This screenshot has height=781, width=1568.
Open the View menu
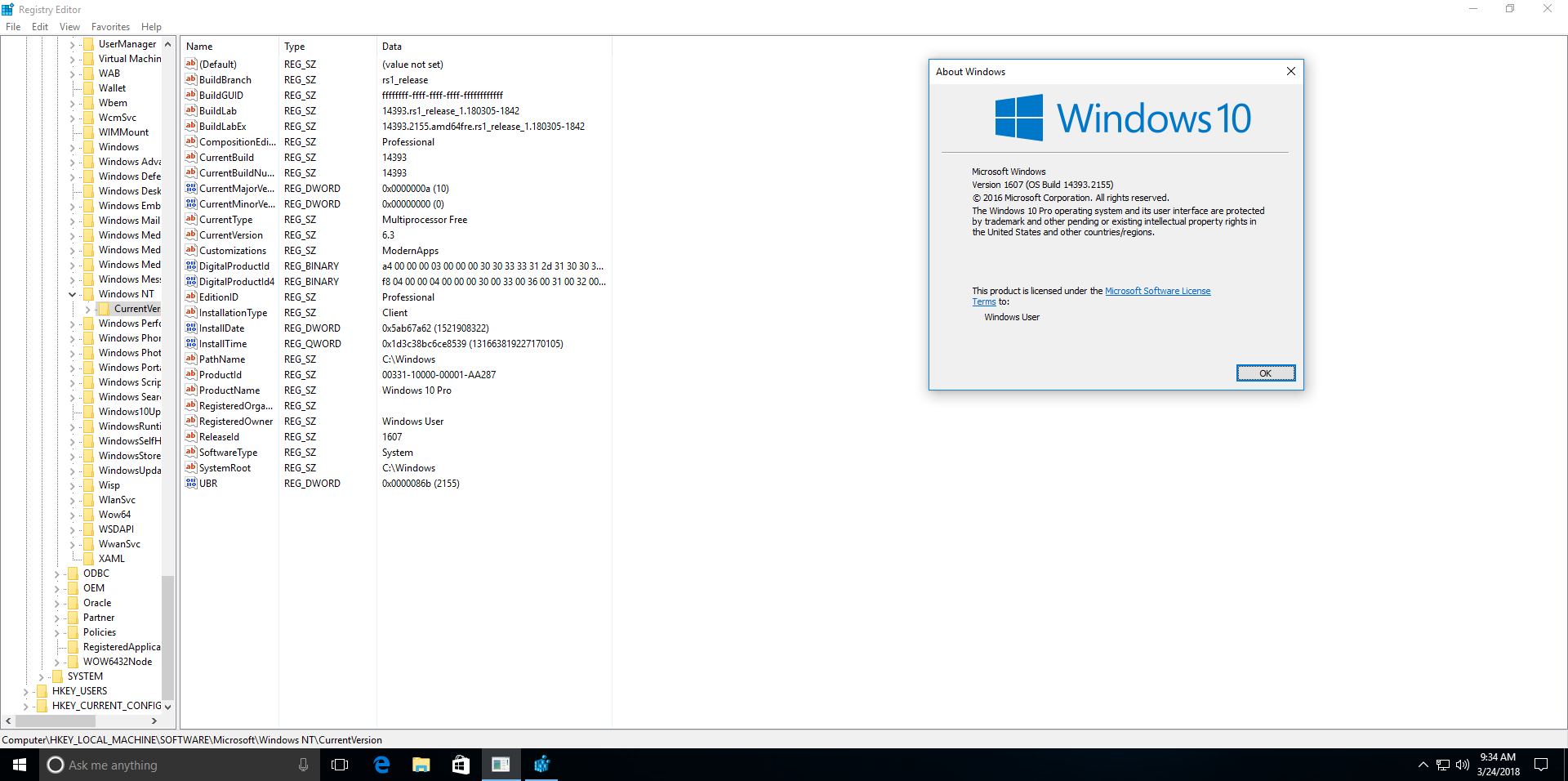coord(69,27)
